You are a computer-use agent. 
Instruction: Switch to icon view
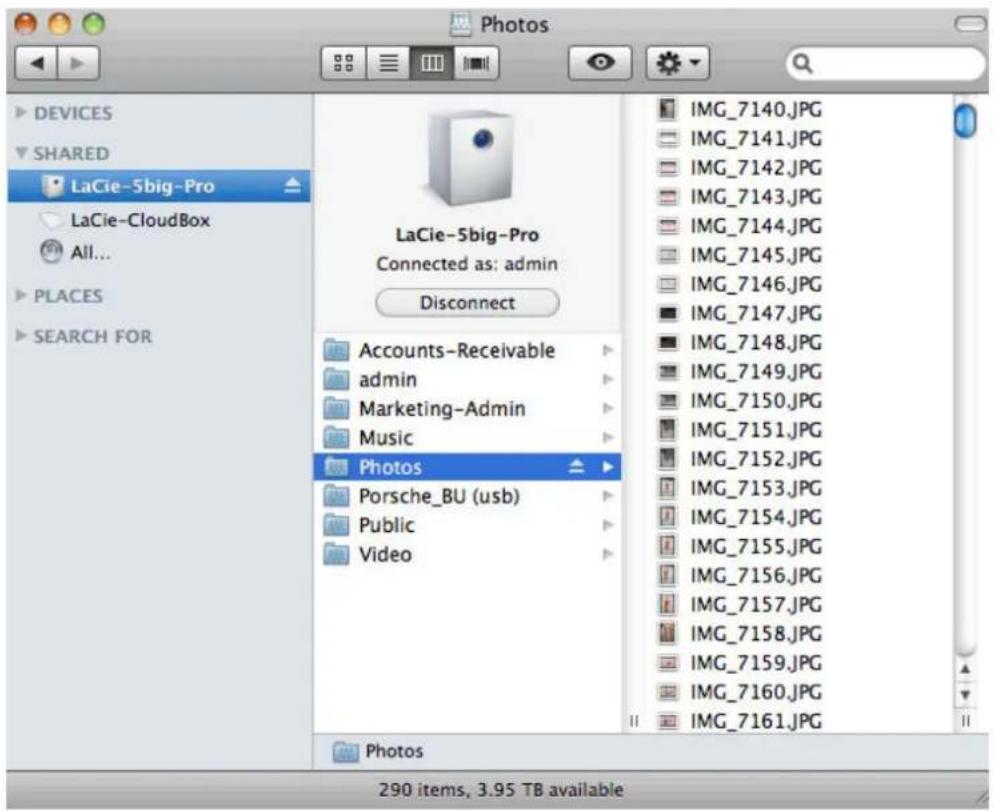(x=344, y=63)
